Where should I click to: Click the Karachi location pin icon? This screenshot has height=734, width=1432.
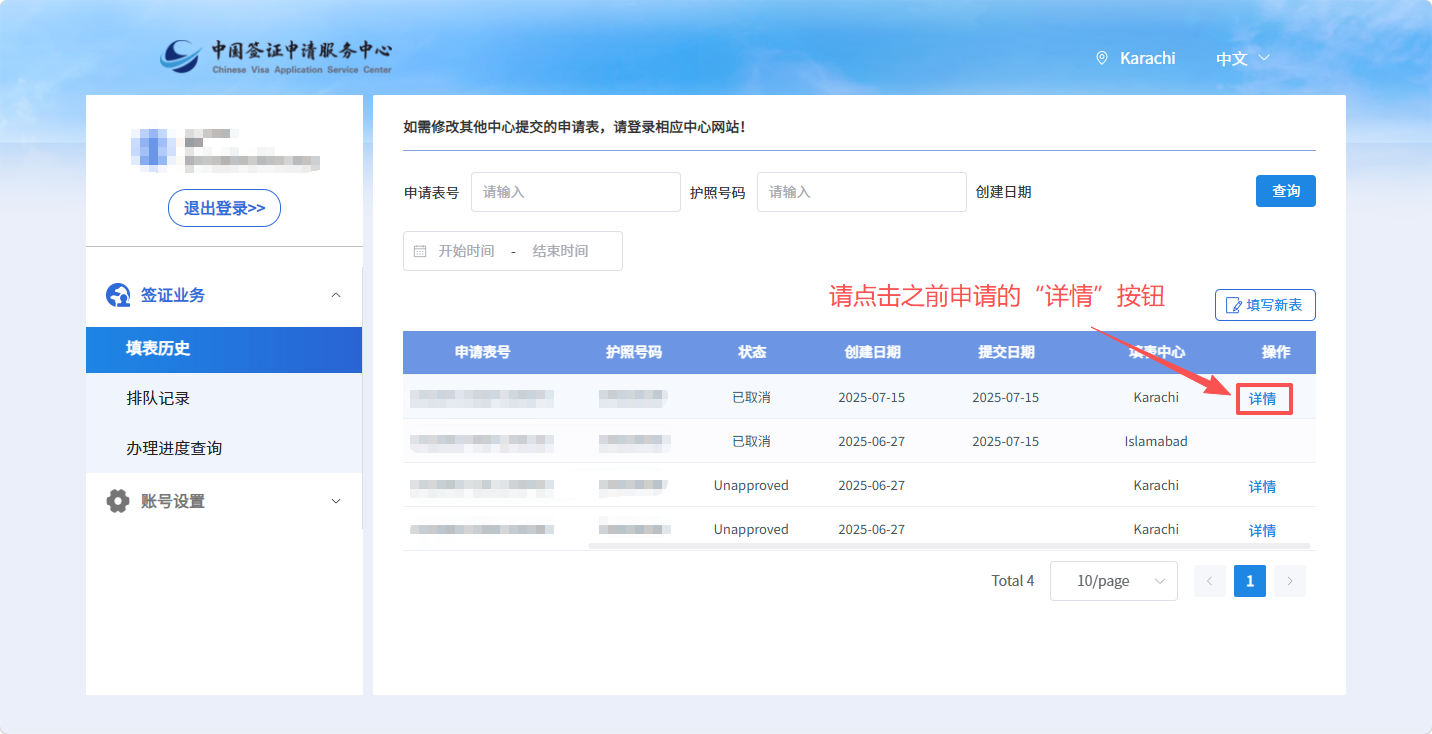(x=1102, y=58)
